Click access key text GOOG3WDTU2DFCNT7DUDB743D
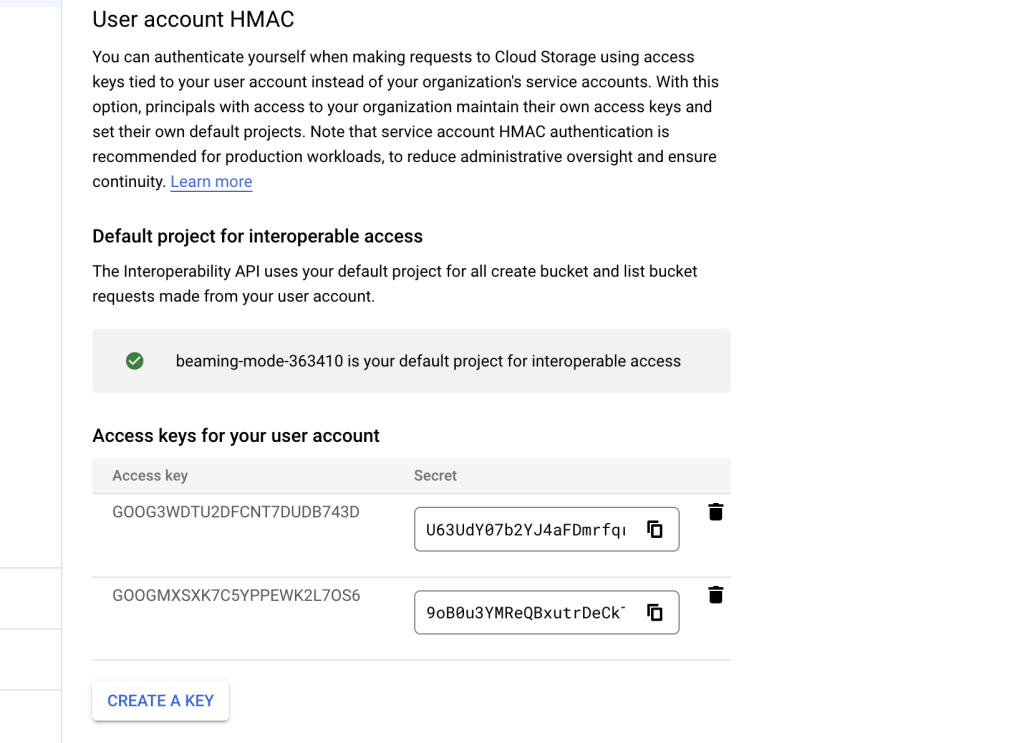 pyautogui.click(x=236, y=512)
